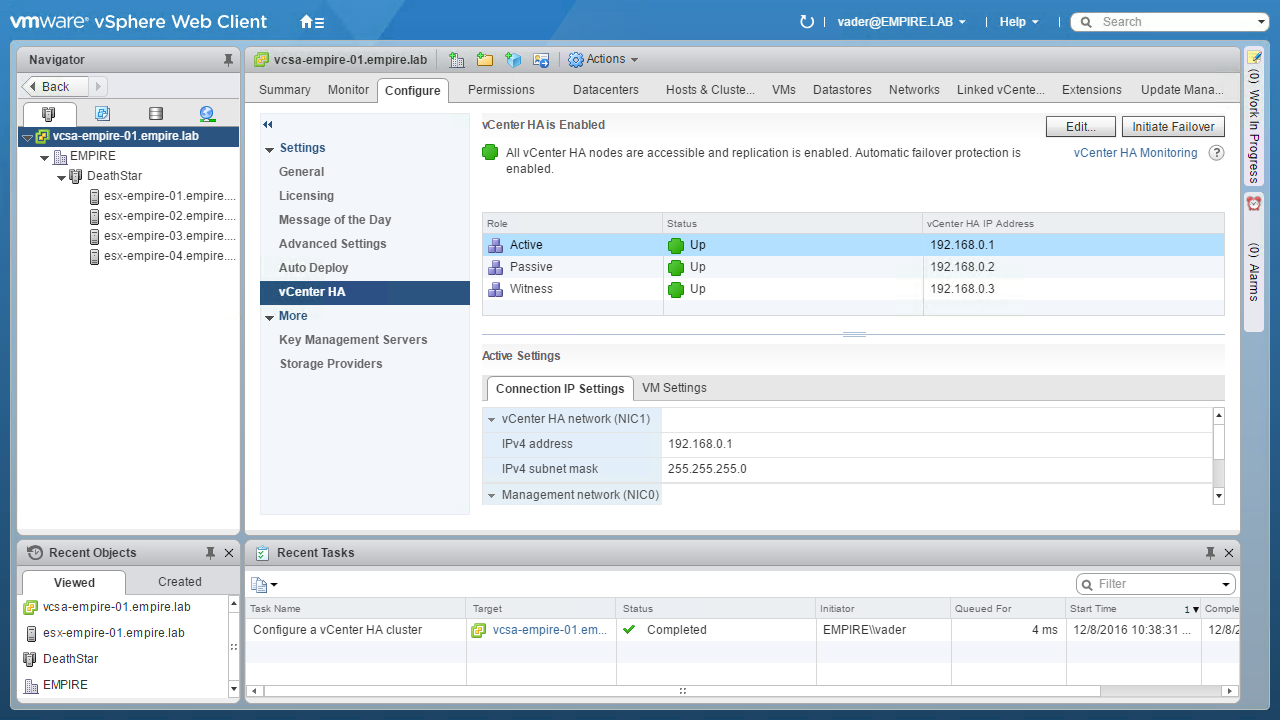Screen dimensions: 1280x720
Task: Click the refresh icon in the header
Action: [x=807, y=21]
